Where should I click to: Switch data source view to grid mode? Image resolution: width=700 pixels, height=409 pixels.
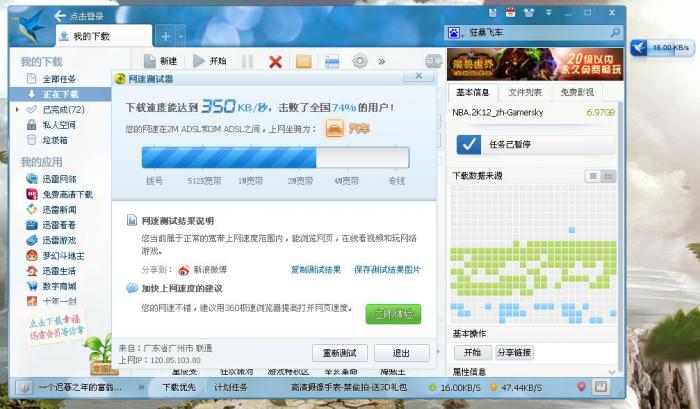coord(608,176)
